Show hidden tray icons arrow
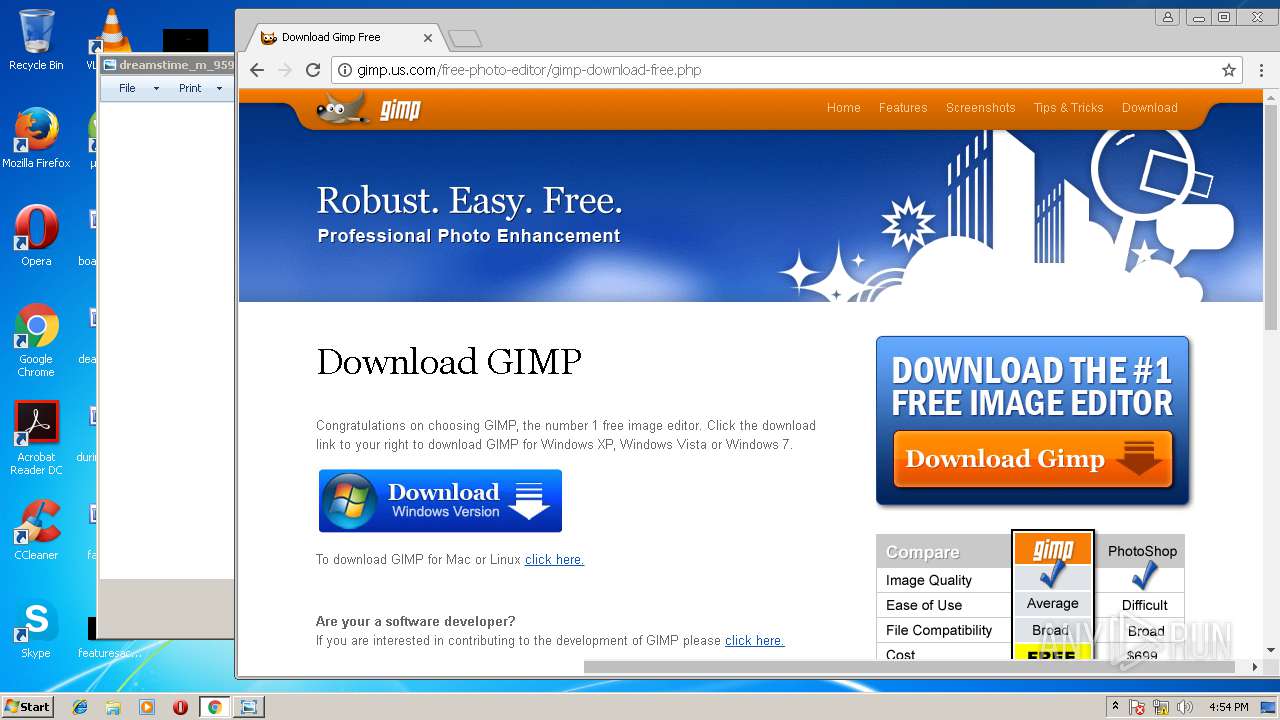 tap(1115, 707)
